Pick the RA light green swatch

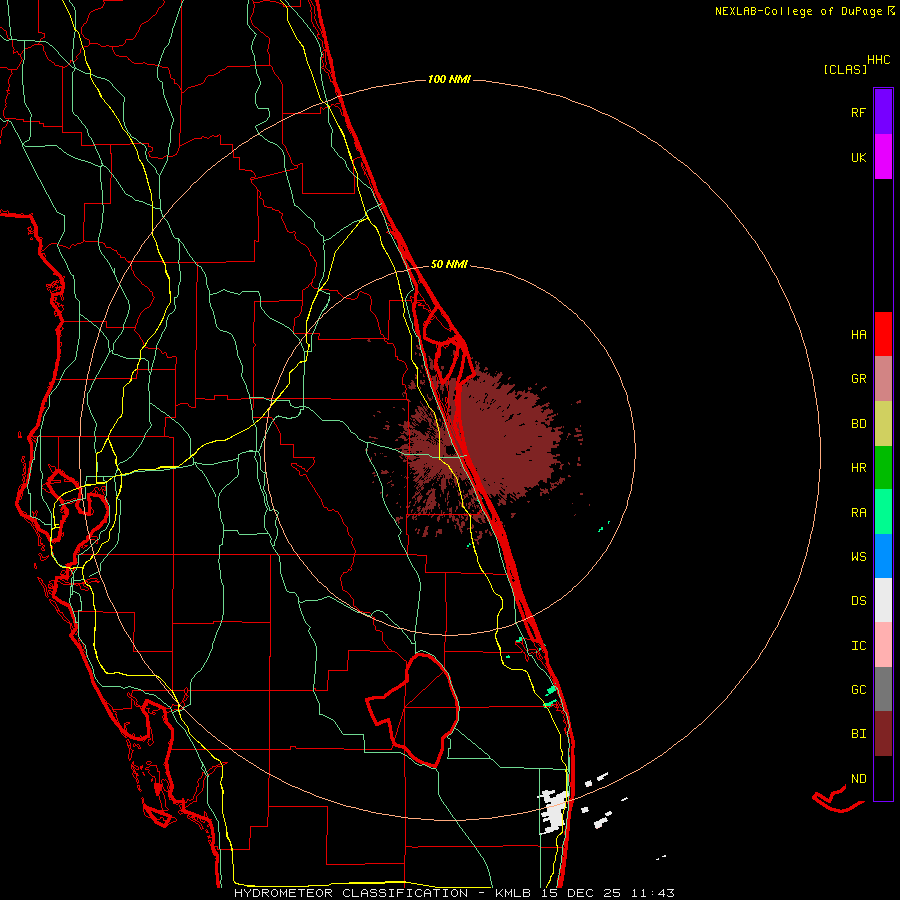[883, 512]
